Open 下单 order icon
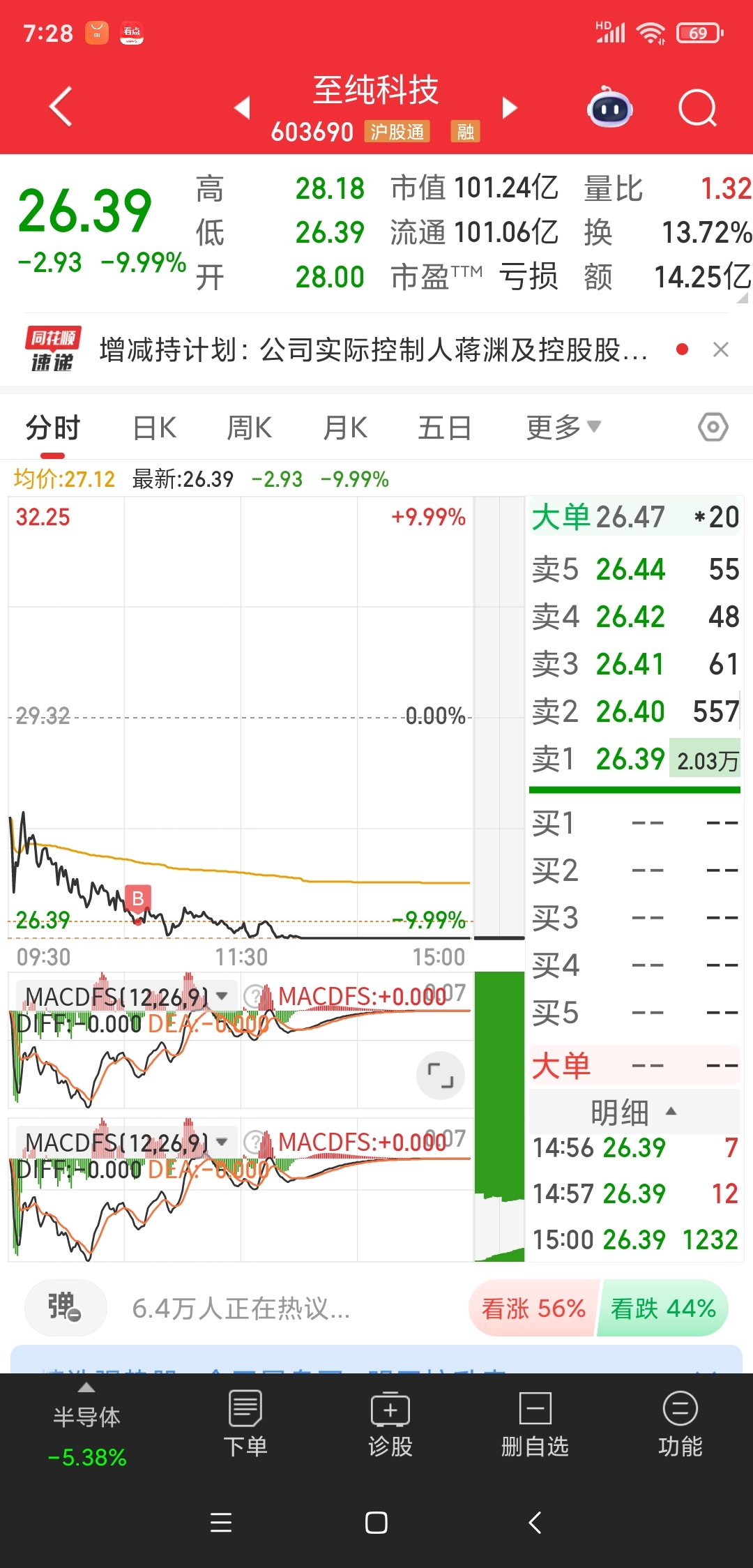 (x=245, y=1424)
